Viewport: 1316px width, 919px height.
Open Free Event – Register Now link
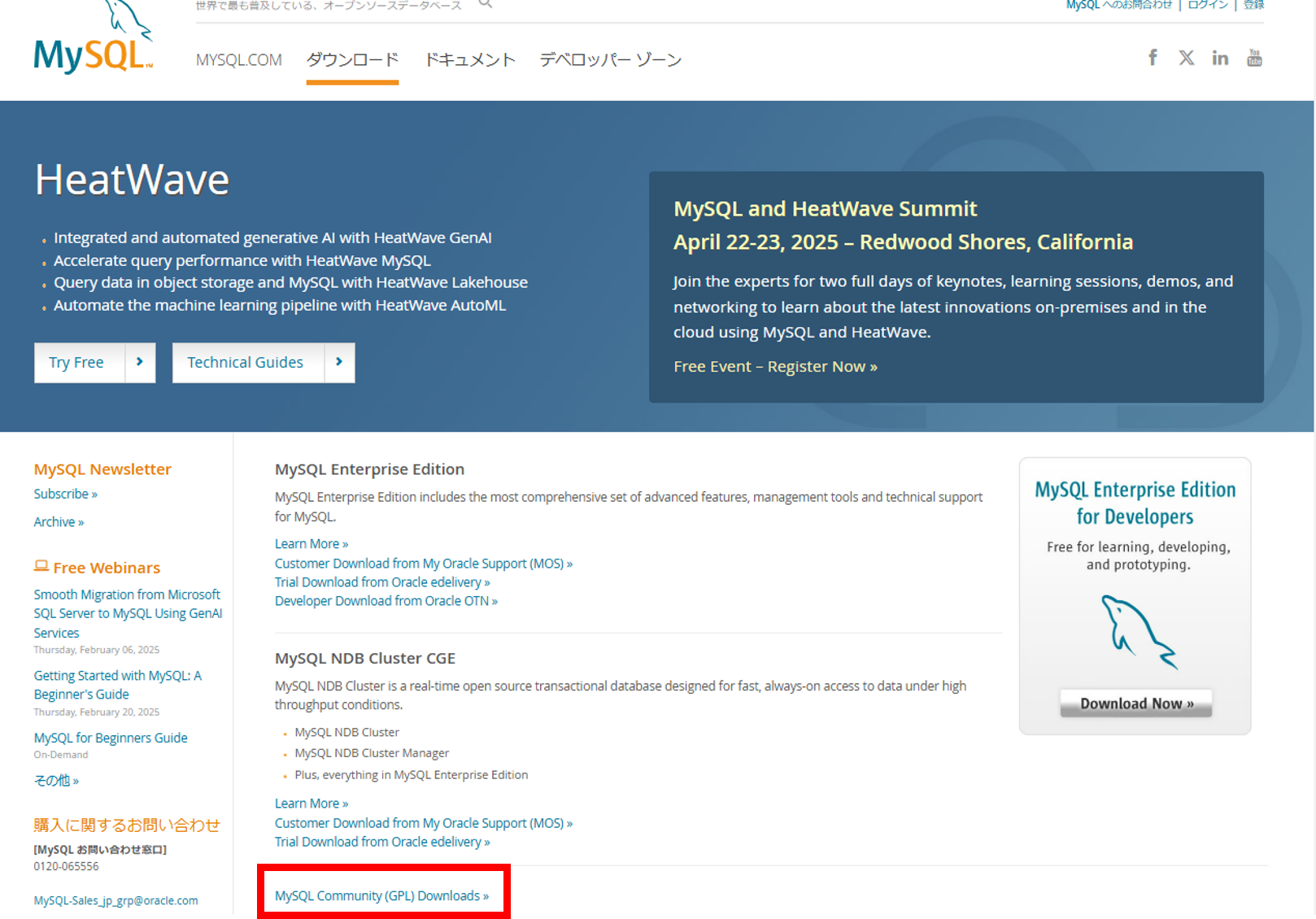(x=774, y=366)
